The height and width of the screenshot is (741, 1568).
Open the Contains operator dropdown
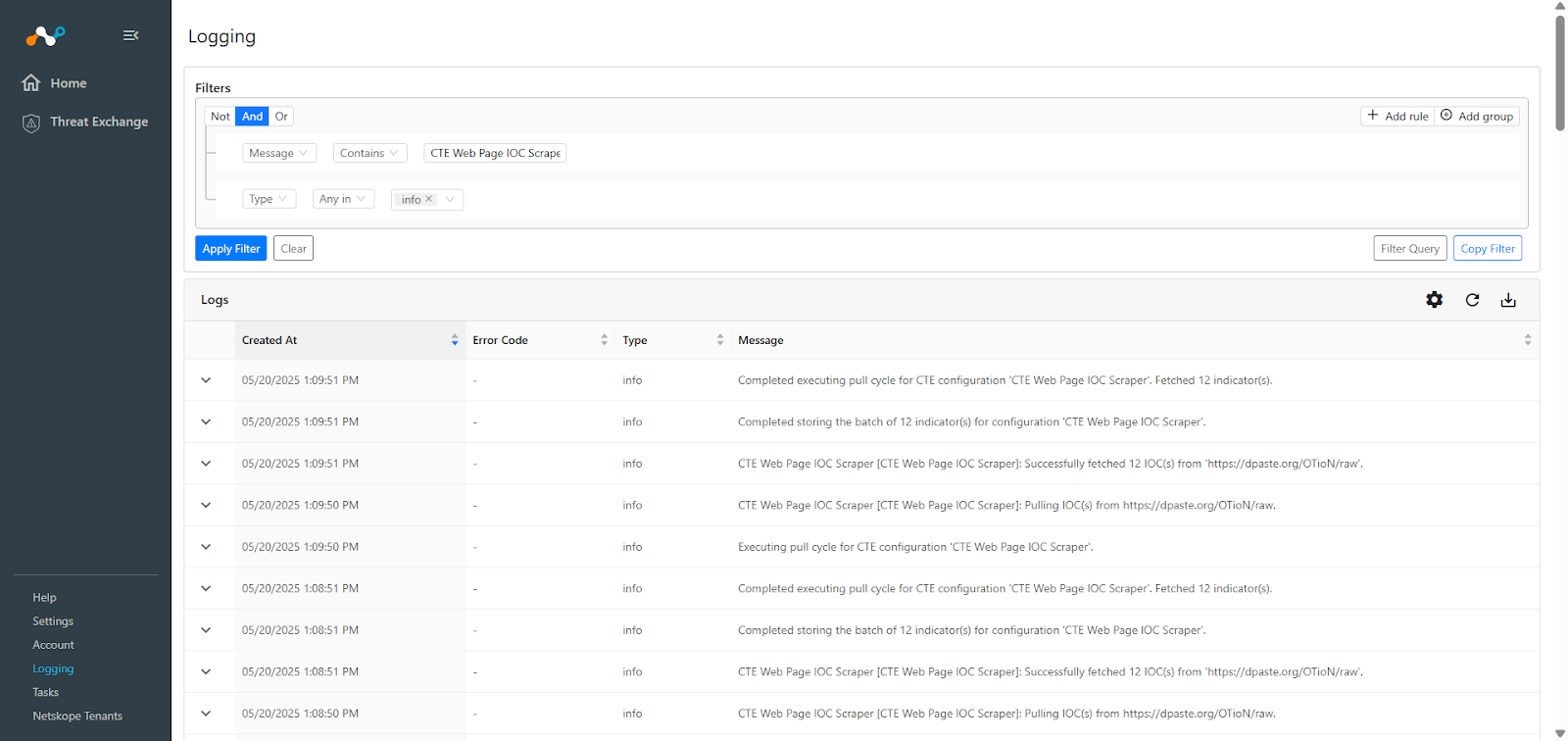click(x=369, y=153)
